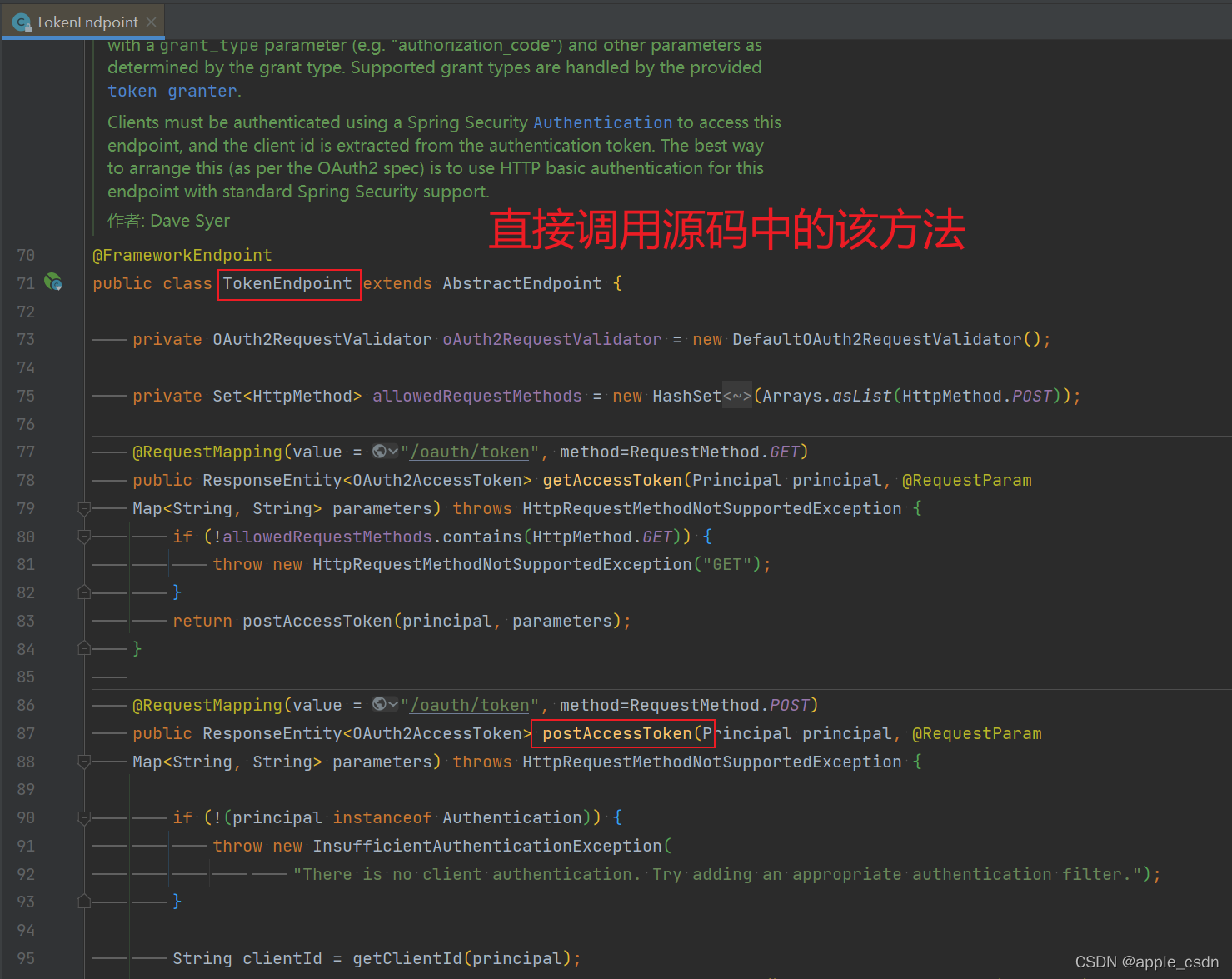Click postAccessToken call on line 83
Screen dimensions: 1232x979
tap(317, 621)
